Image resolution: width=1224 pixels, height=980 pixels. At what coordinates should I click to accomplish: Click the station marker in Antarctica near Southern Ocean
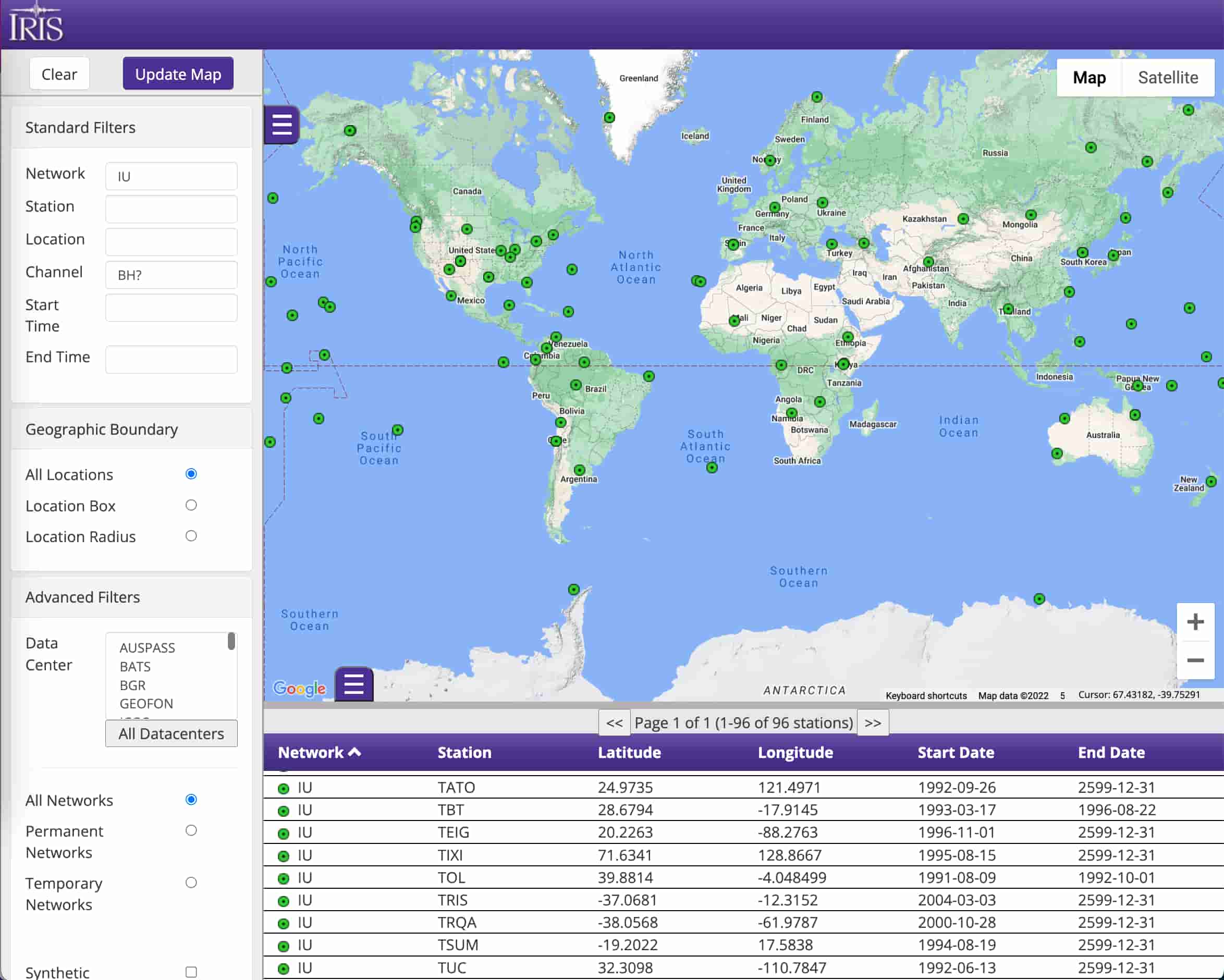(1039, 598)
